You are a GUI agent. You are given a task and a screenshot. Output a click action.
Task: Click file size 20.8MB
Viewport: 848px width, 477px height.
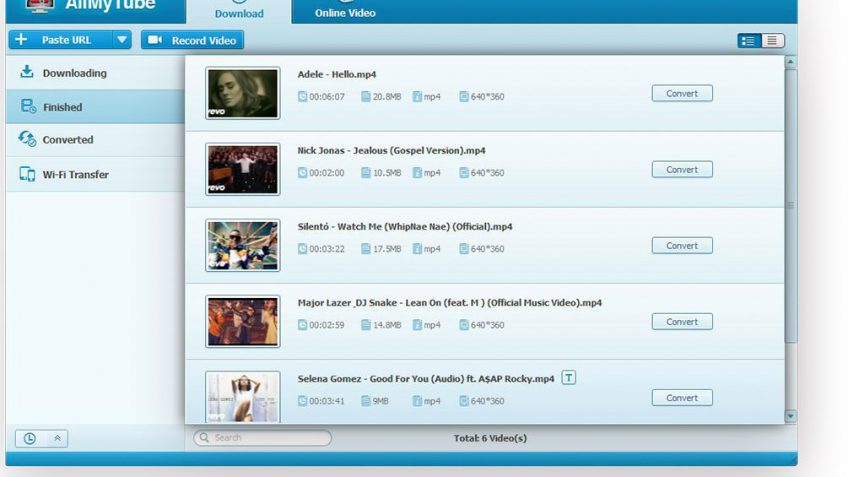tap(387, 97)
